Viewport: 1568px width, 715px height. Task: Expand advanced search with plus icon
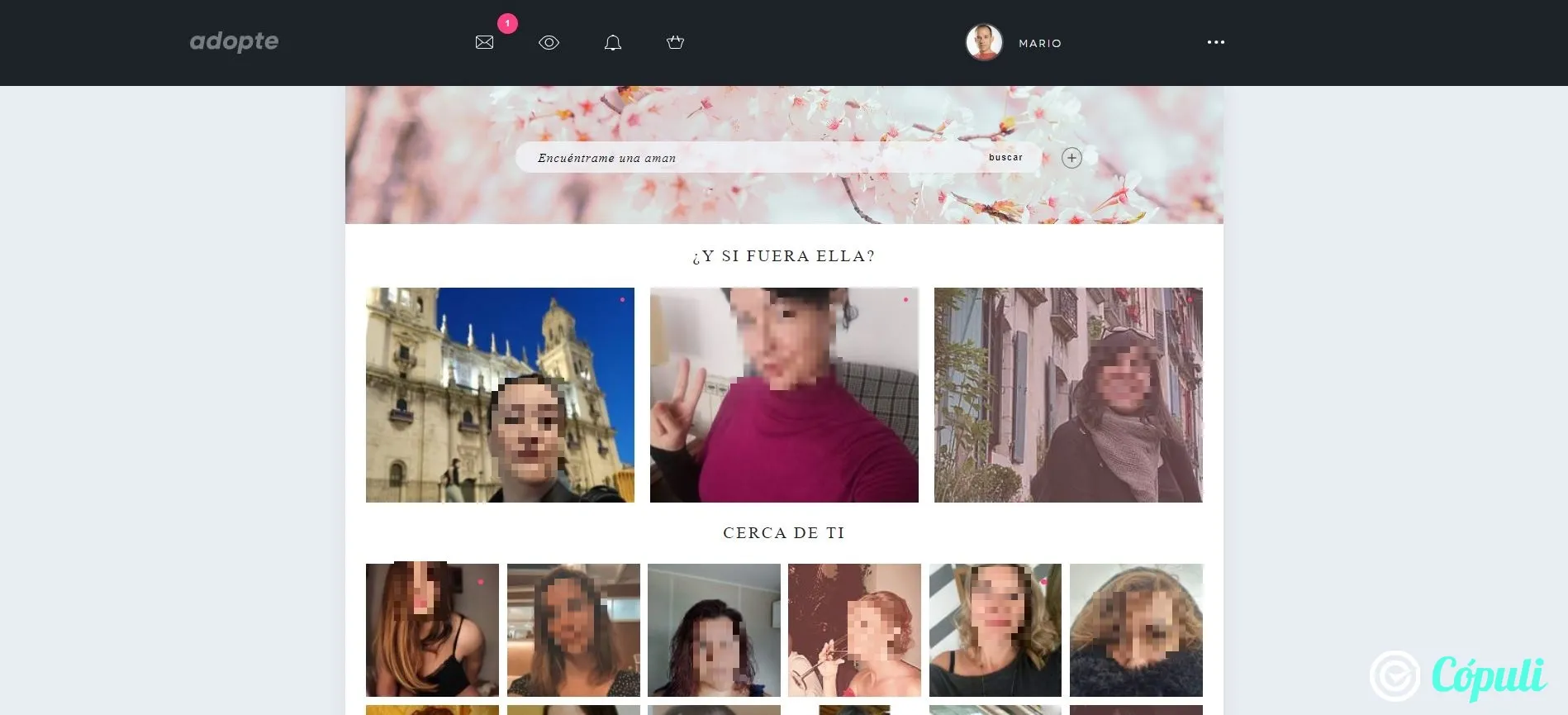point(1071,158)
